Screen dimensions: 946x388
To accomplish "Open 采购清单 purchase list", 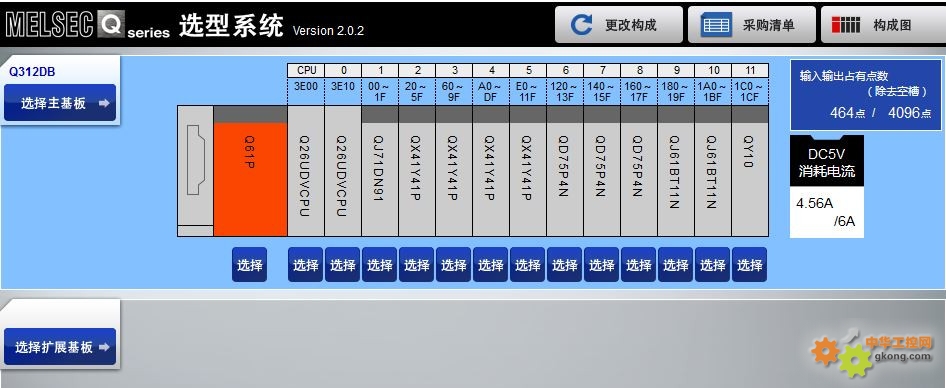I will point(752,25).
